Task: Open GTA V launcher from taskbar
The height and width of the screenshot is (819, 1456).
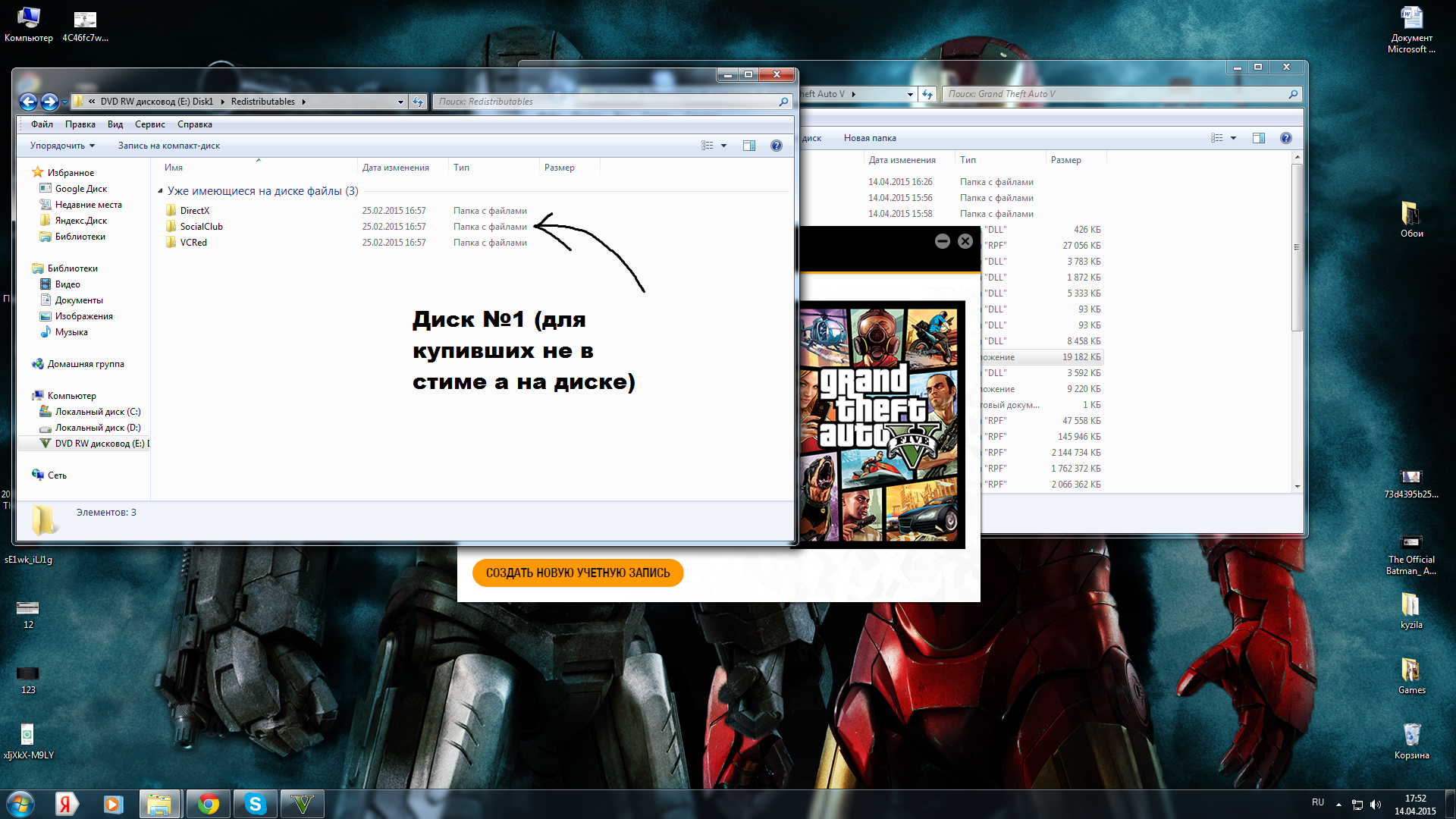Action: point(303,804)
